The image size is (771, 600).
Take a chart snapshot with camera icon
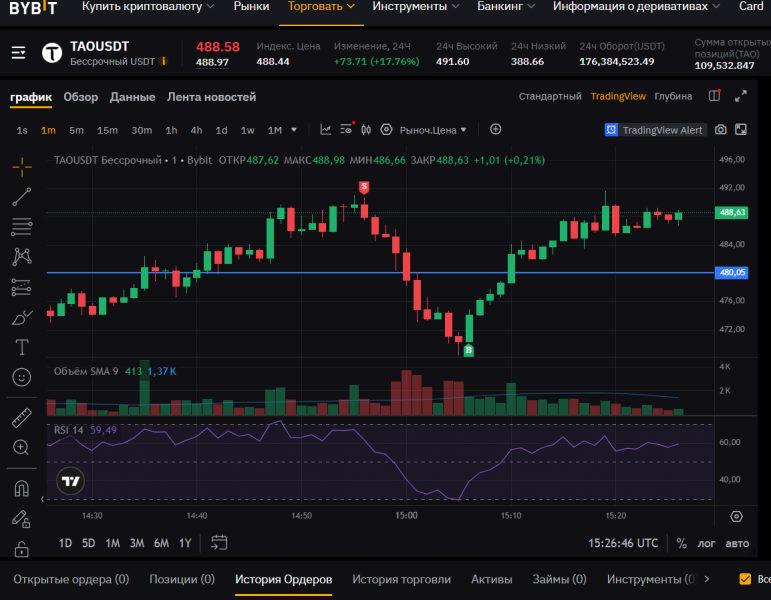[721, 130]
